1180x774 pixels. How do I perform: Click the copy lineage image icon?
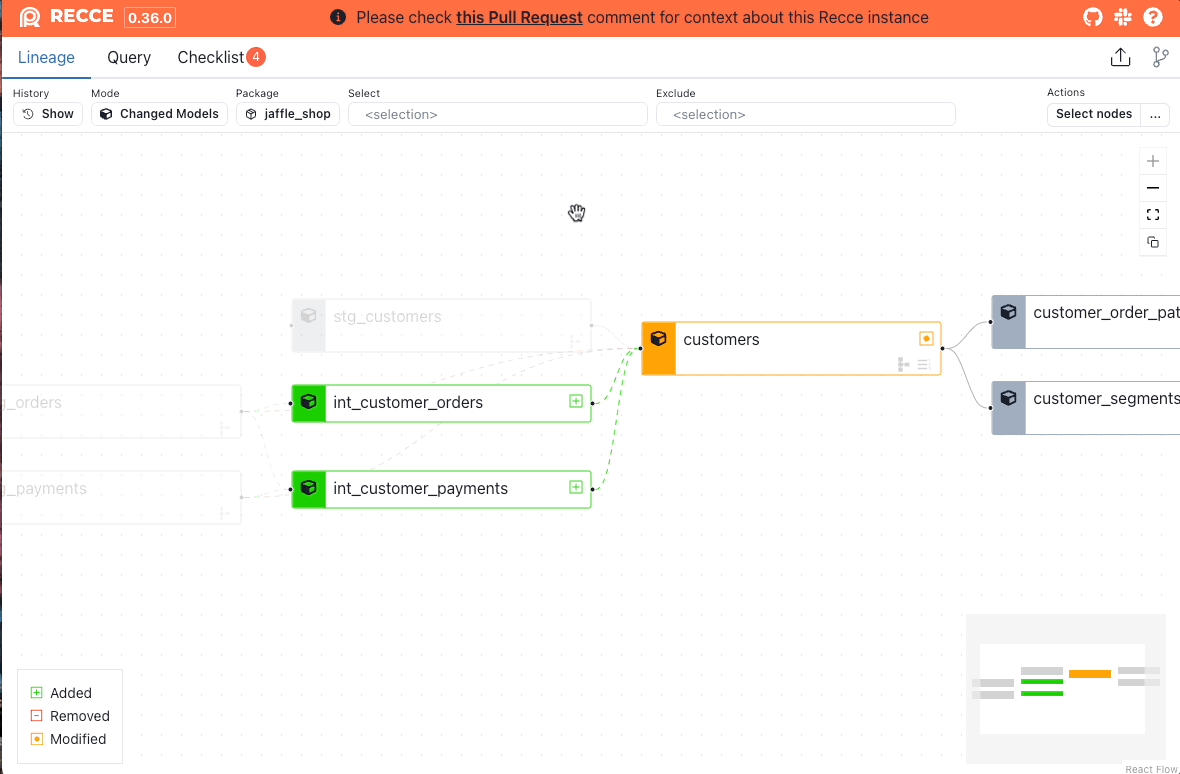click(1153, 242)
